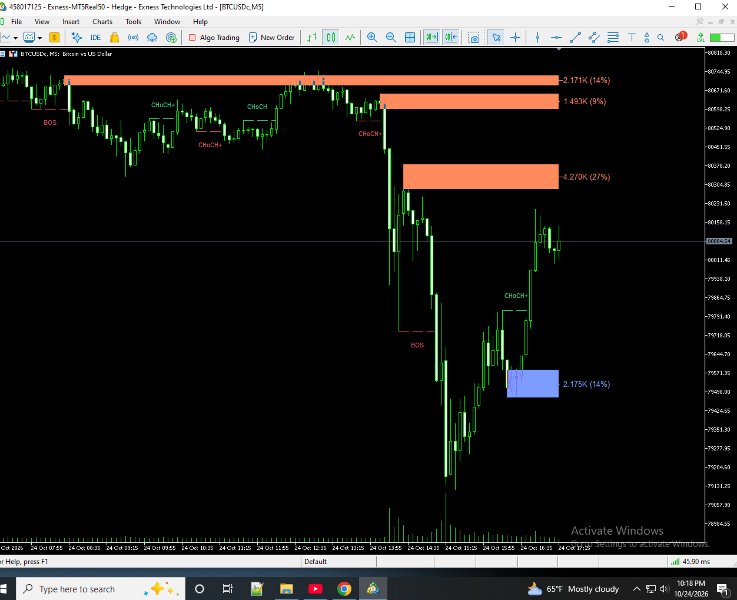The height and width of the screenshot is (600, 737).
Task: Show hidden tray icons chevron
Action: [x=636, y=589]
